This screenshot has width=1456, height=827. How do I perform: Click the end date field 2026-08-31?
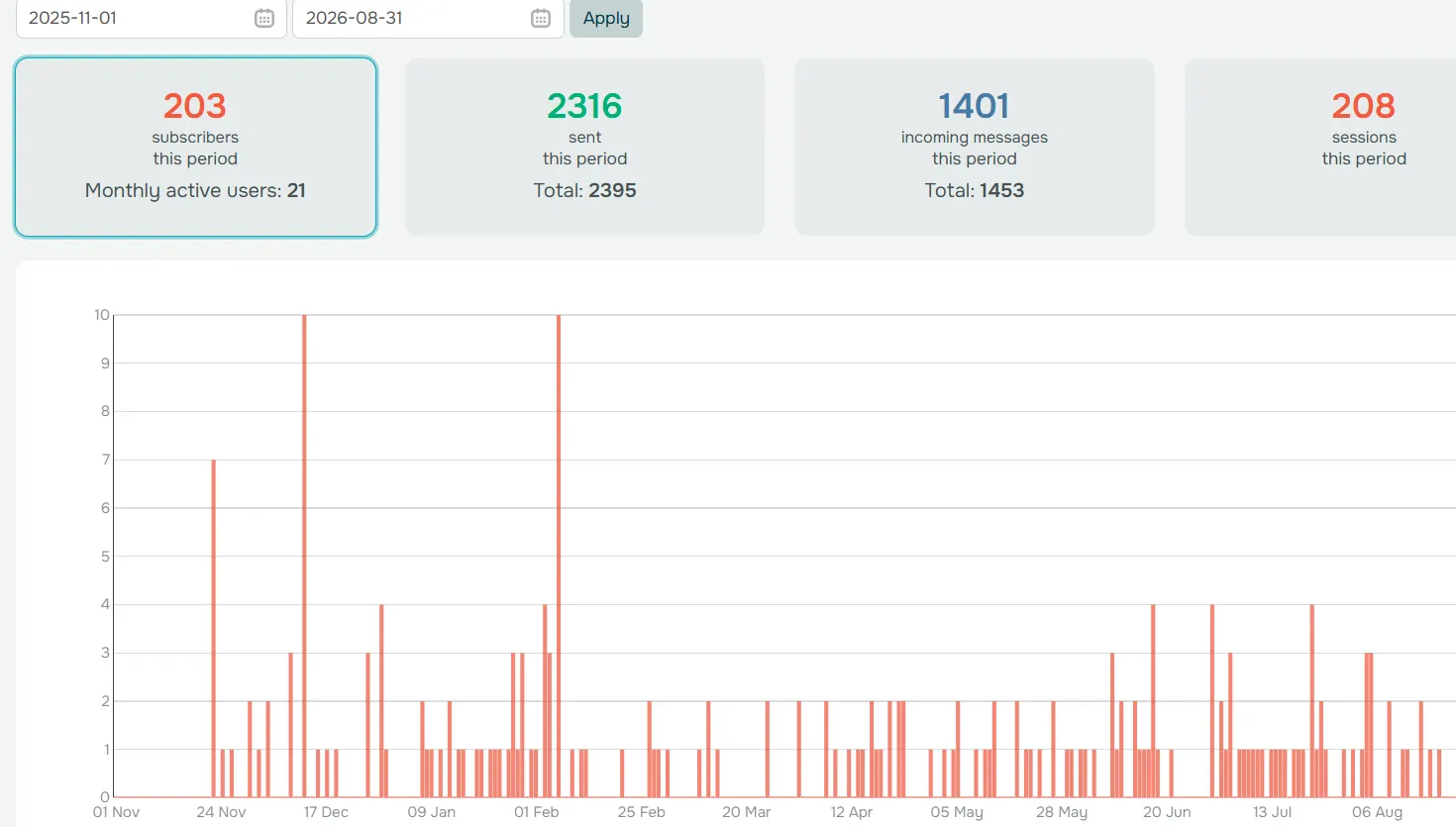tap(428, 18)
